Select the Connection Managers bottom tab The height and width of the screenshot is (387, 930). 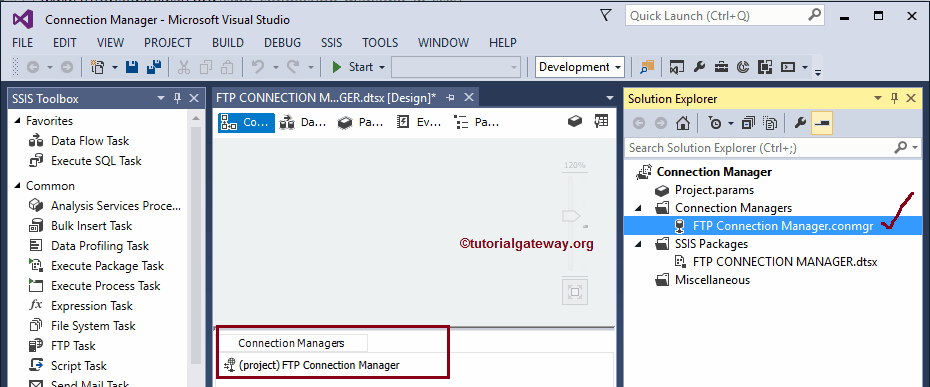point(291,343)
